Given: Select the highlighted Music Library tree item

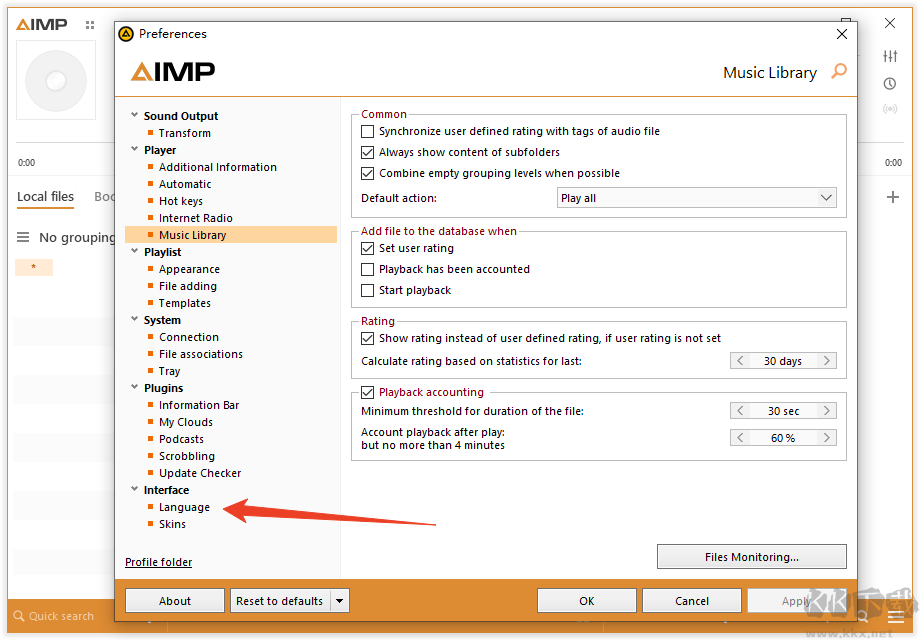Looking at the screenshot, I should tap(231, 235).
